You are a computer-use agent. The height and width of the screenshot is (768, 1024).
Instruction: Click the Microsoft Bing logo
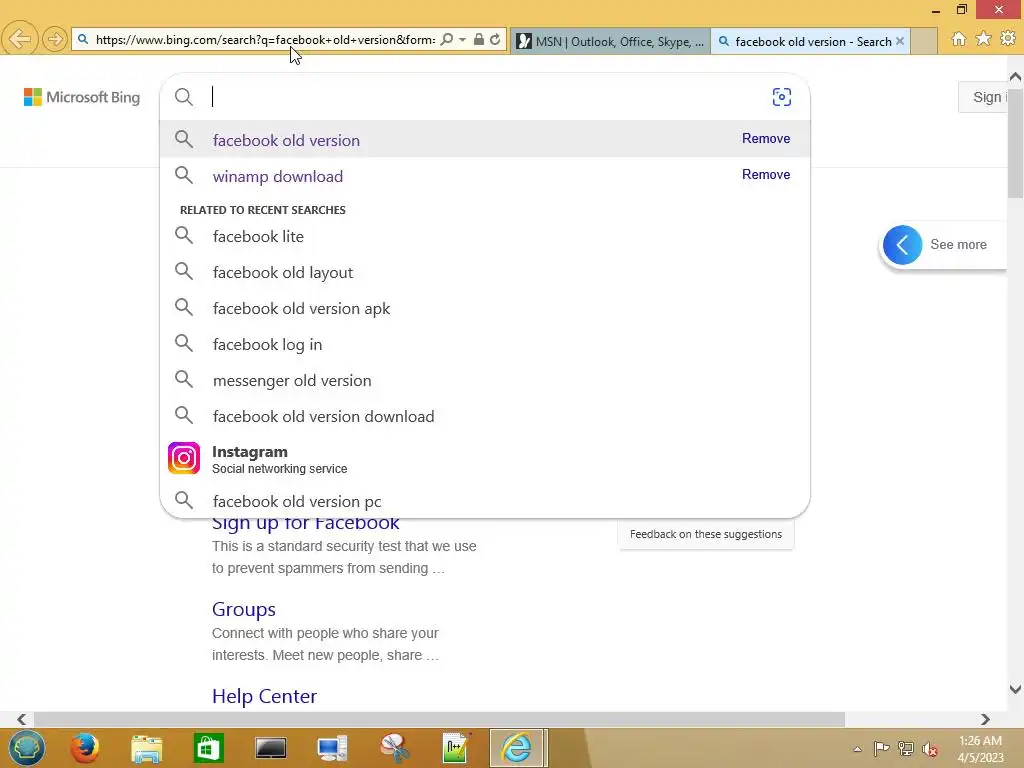pyautogui.click(x=82, y=97)
